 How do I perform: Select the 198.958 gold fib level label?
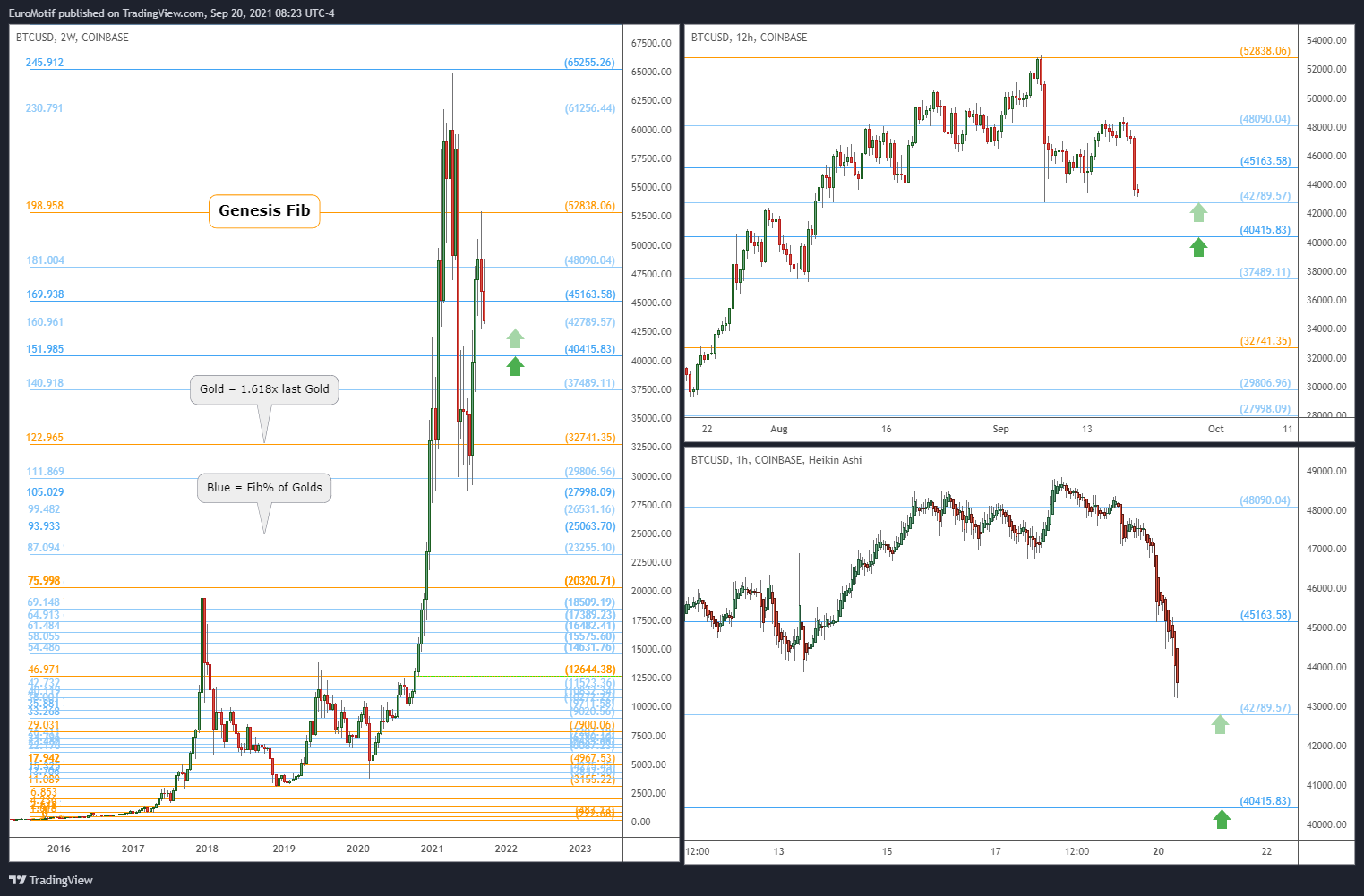click(x=45, y=206)
